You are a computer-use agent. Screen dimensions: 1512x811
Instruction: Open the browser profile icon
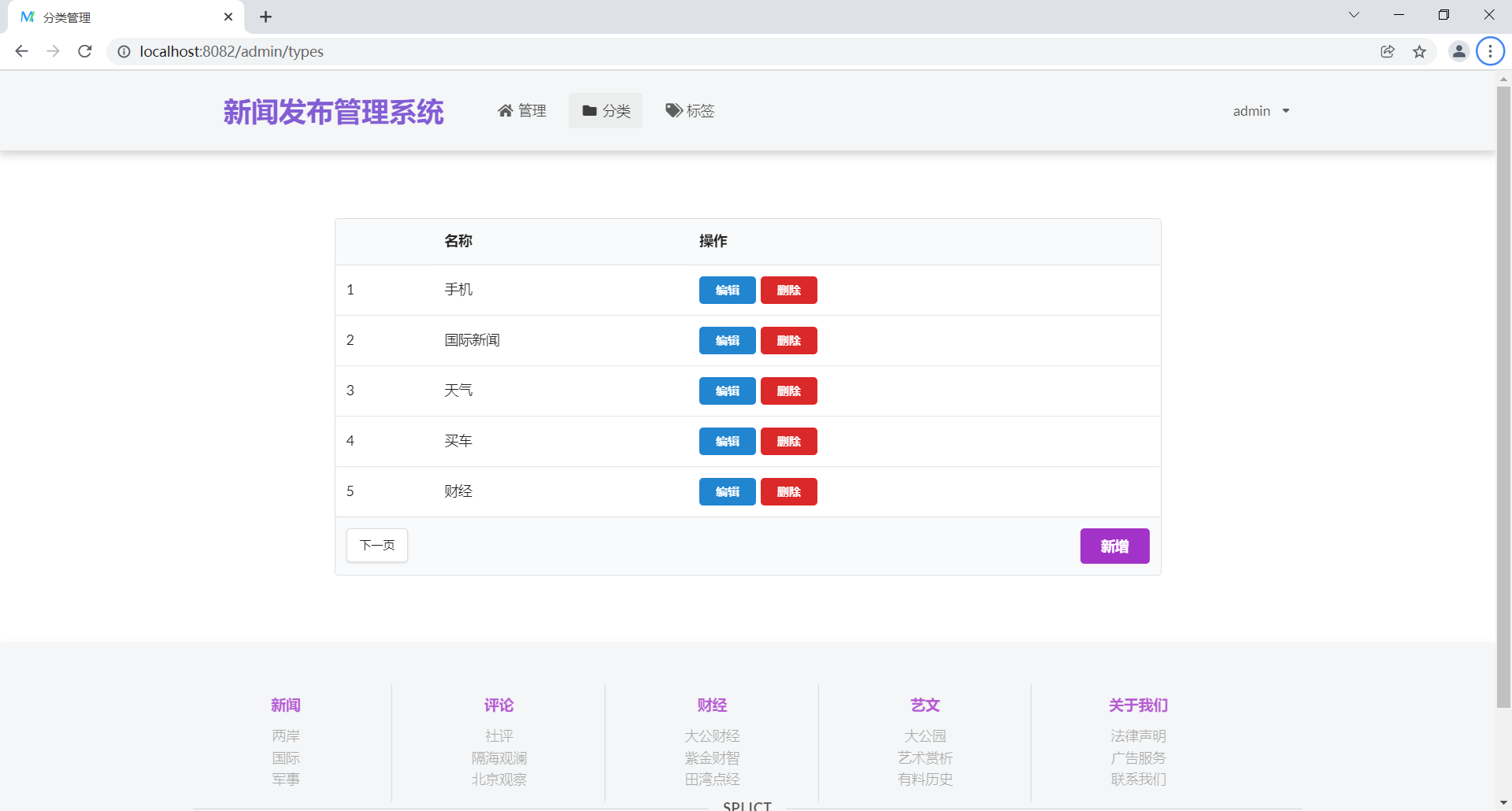coord(1458,51)
